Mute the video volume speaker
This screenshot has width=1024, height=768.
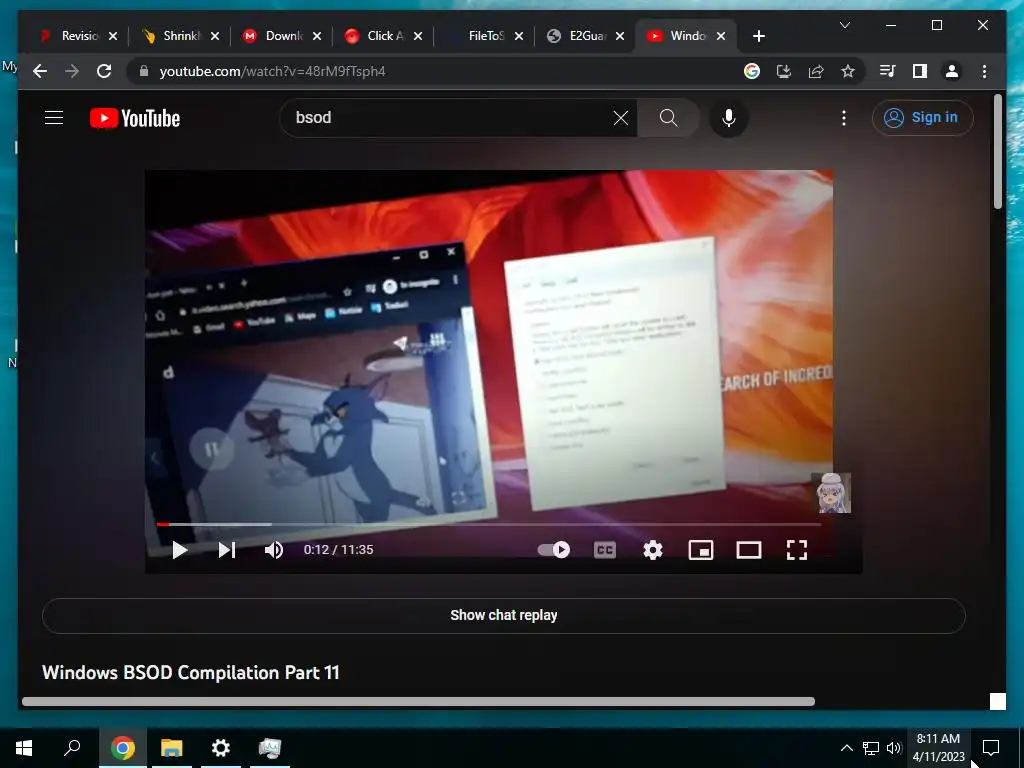click(274, 550)
